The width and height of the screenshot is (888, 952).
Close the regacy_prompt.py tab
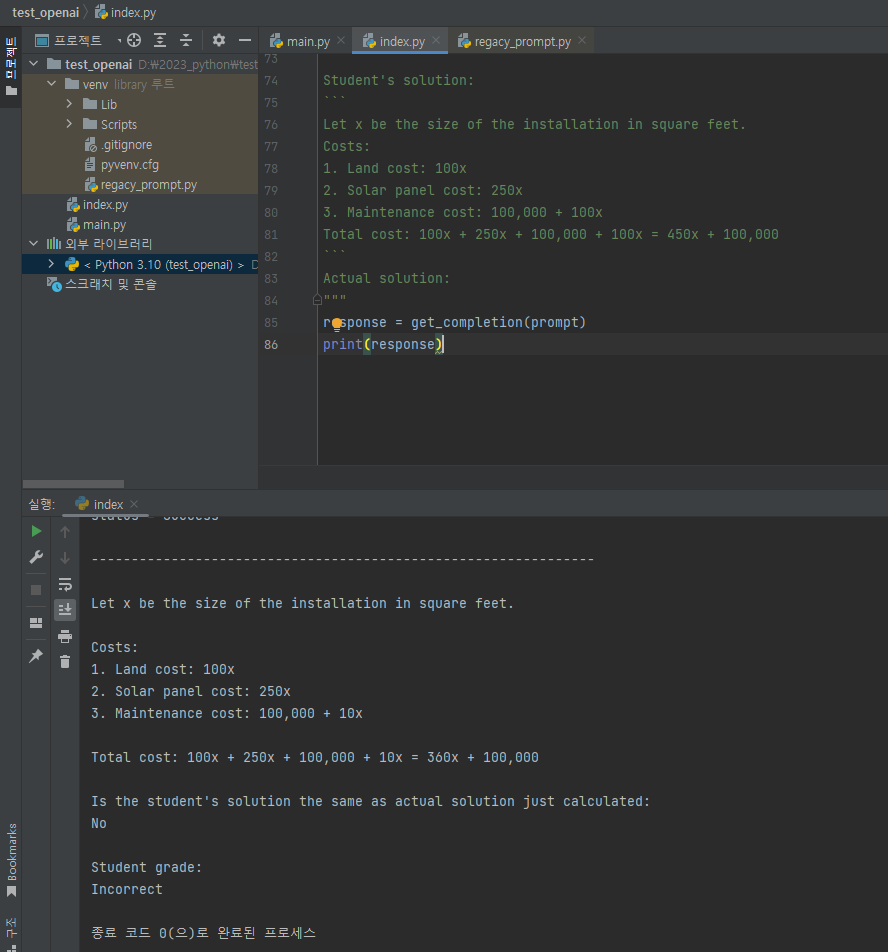[x=582, y=41]
